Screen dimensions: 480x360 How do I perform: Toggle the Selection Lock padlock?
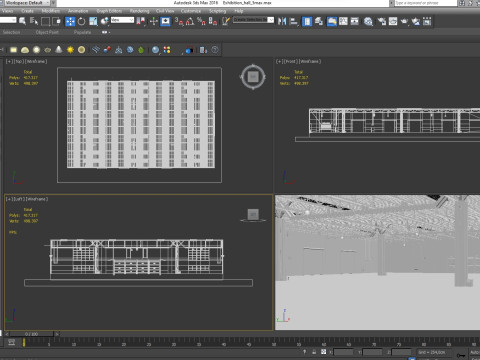[x=314, y=352]
